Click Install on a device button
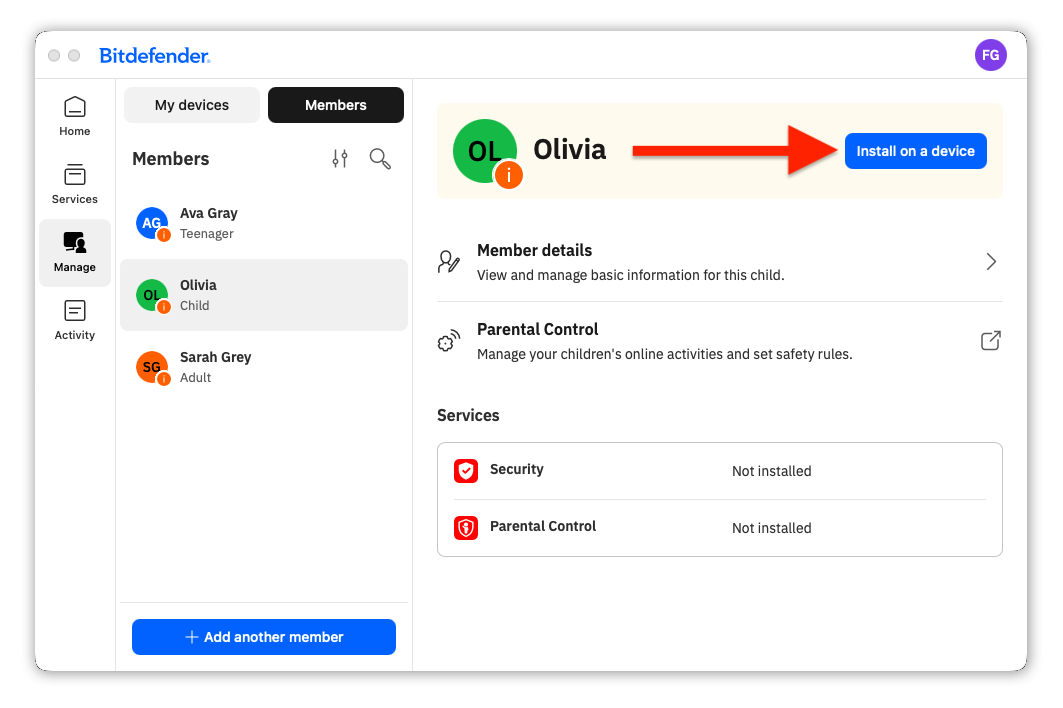 tap(915, 151)
